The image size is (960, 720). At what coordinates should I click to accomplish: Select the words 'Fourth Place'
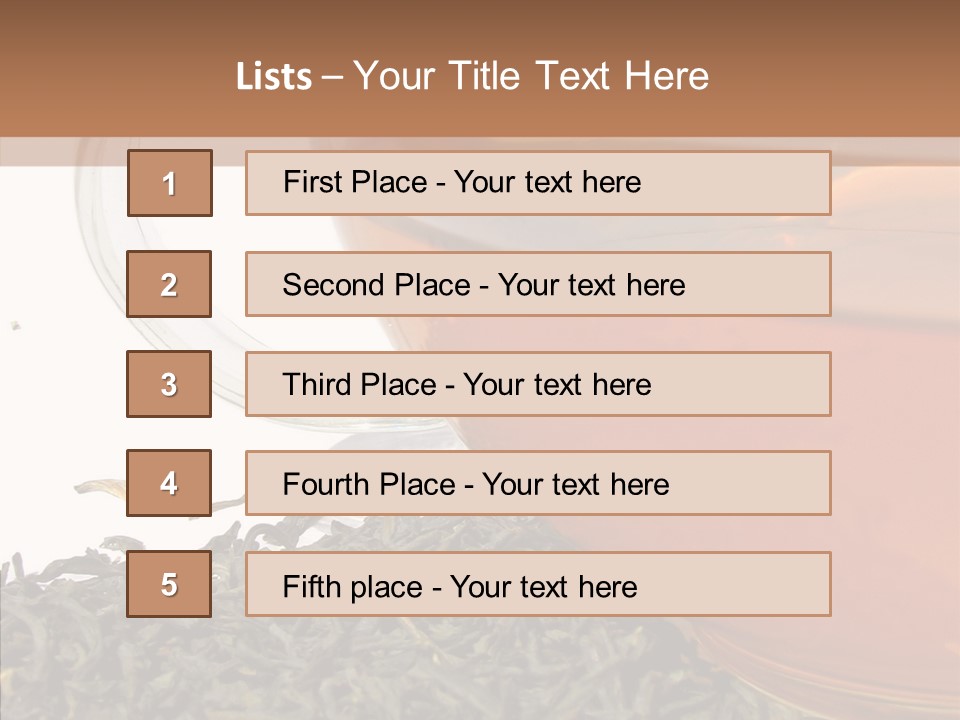pyautogui.click(x=368, y=485)
